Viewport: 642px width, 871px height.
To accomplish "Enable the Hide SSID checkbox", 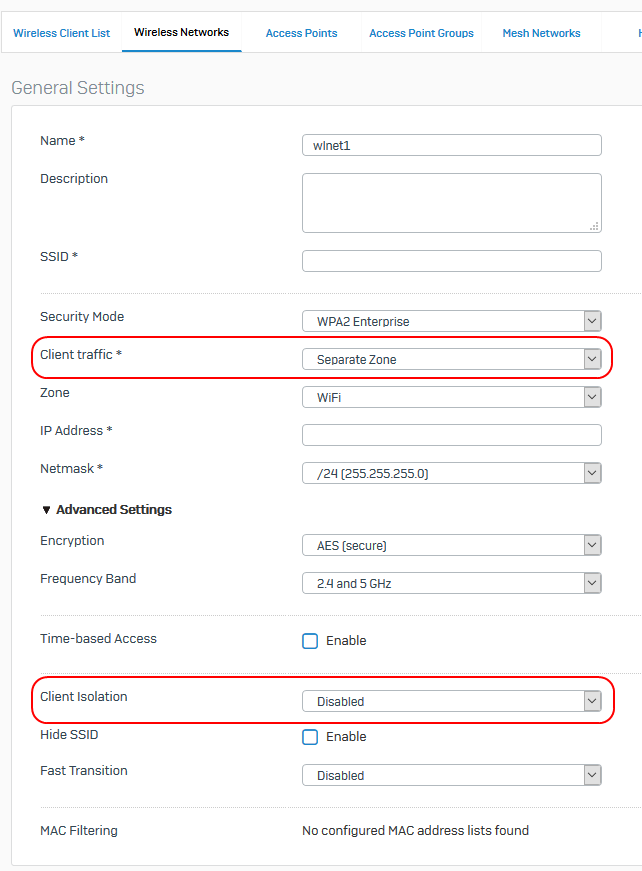I will click(x=310, y=737).
